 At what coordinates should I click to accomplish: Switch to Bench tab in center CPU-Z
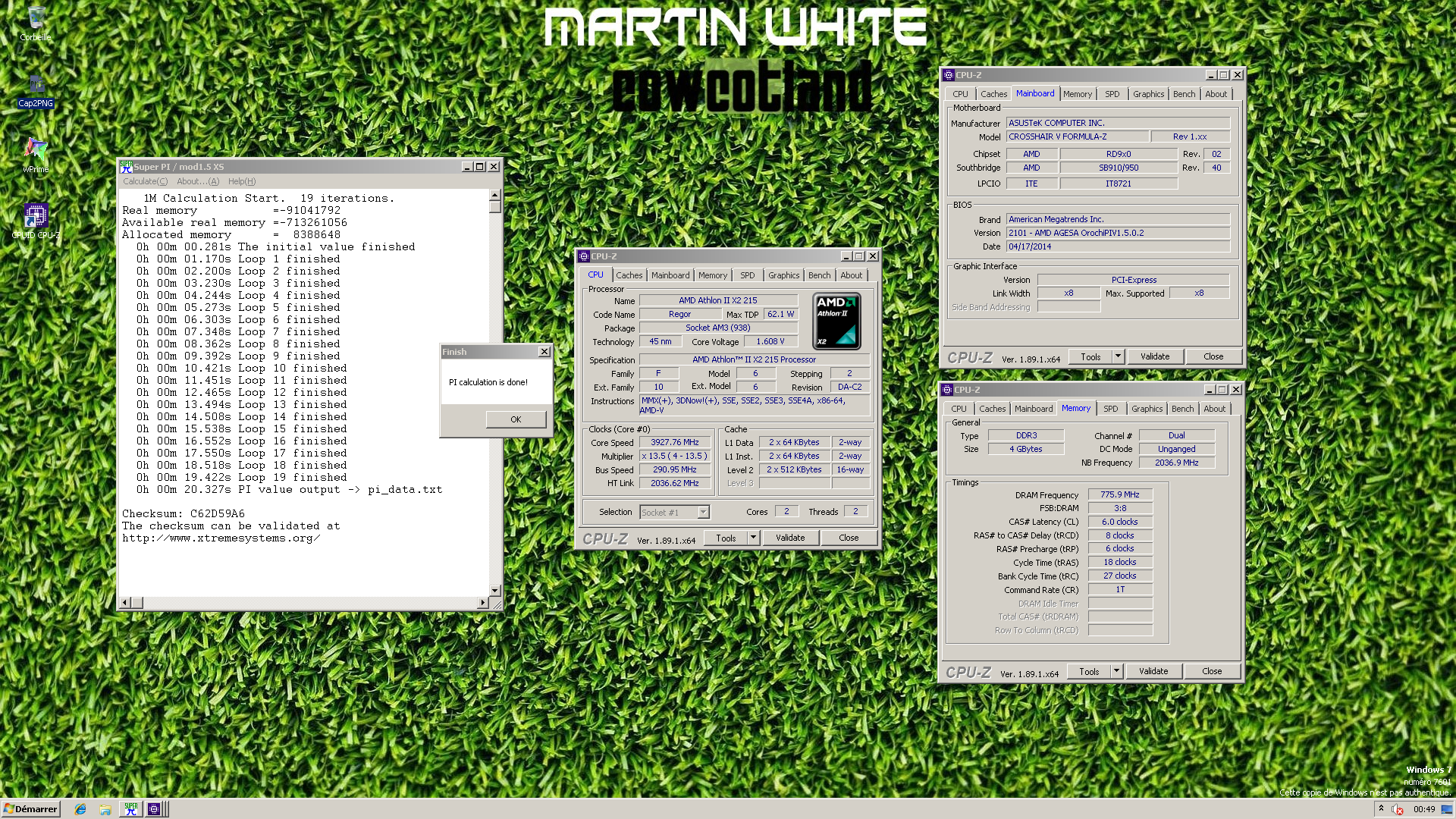[x=819, y=275]
